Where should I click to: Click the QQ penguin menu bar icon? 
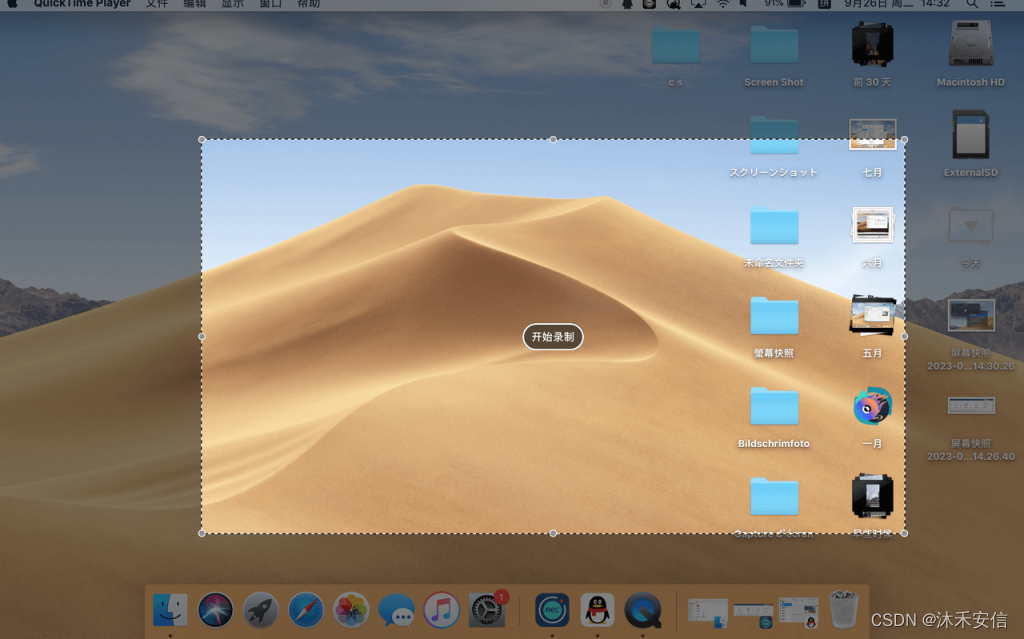point(627,3)
